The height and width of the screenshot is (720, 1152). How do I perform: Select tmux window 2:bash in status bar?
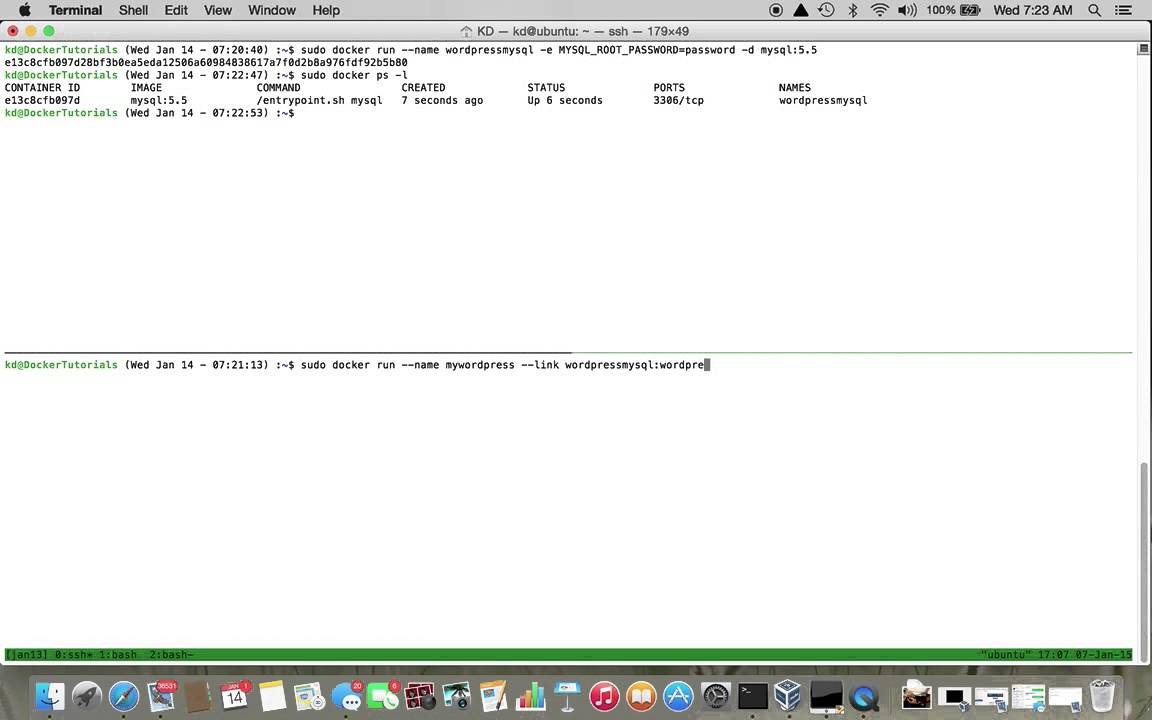point(170,654)
